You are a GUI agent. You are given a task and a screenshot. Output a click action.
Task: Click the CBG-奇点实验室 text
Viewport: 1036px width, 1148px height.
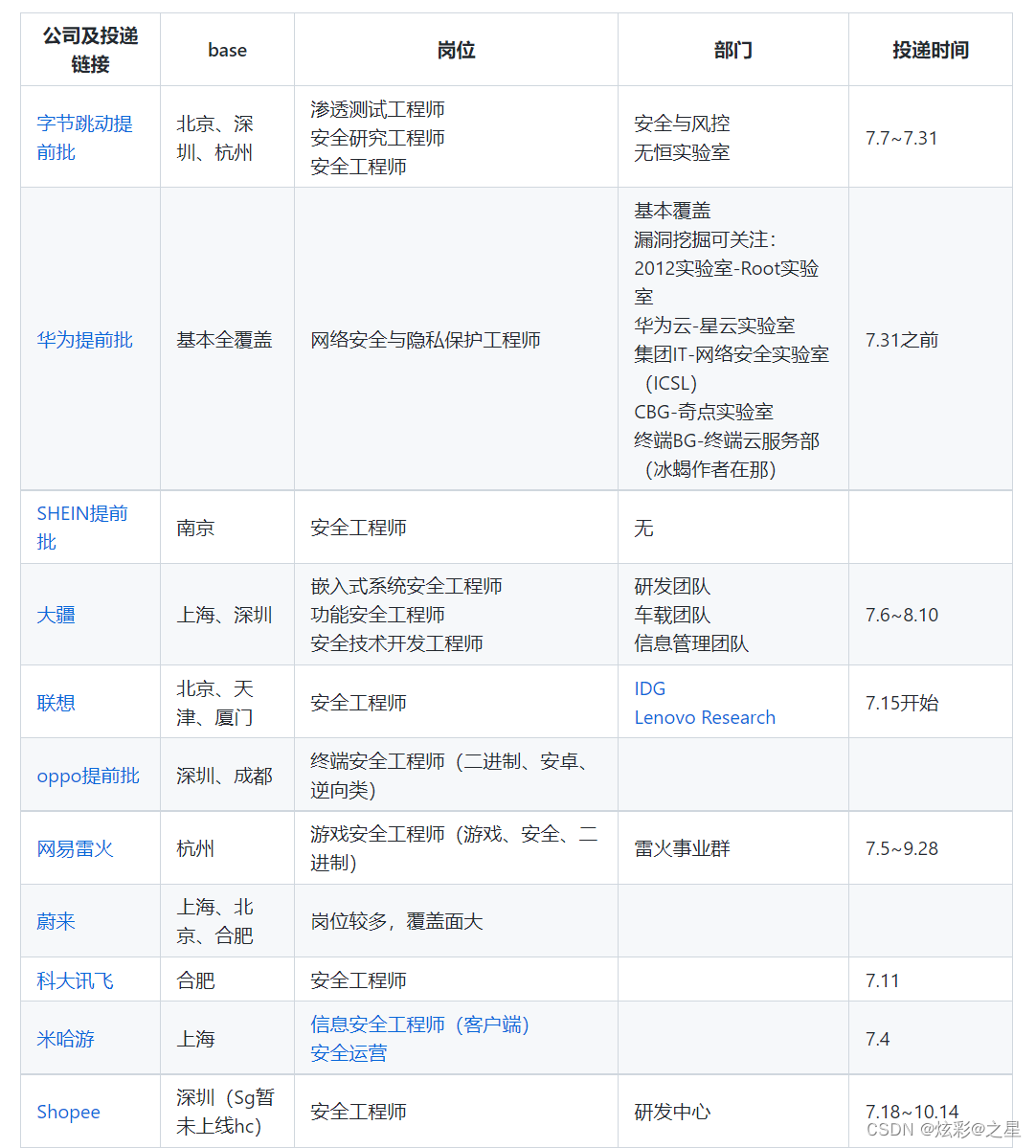(703, 413)
